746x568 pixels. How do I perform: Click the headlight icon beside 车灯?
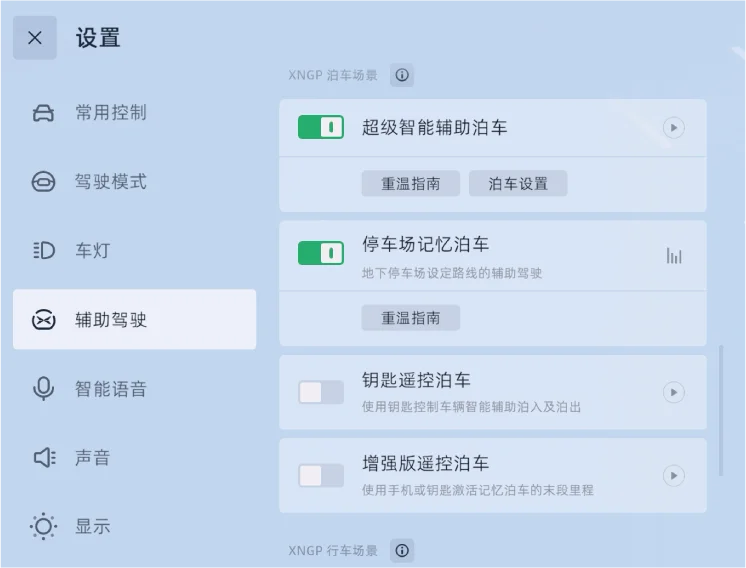pos(44,250)
